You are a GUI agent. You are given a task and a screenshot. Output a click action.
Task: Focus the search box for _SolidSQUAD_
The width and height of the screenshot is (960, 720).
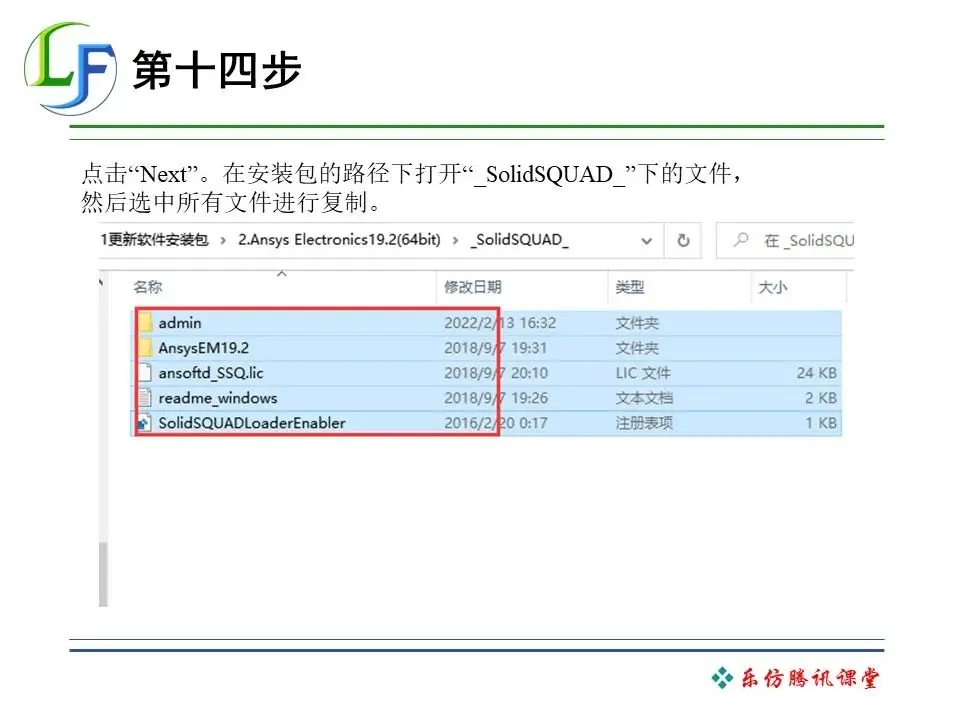click(786, 241)
